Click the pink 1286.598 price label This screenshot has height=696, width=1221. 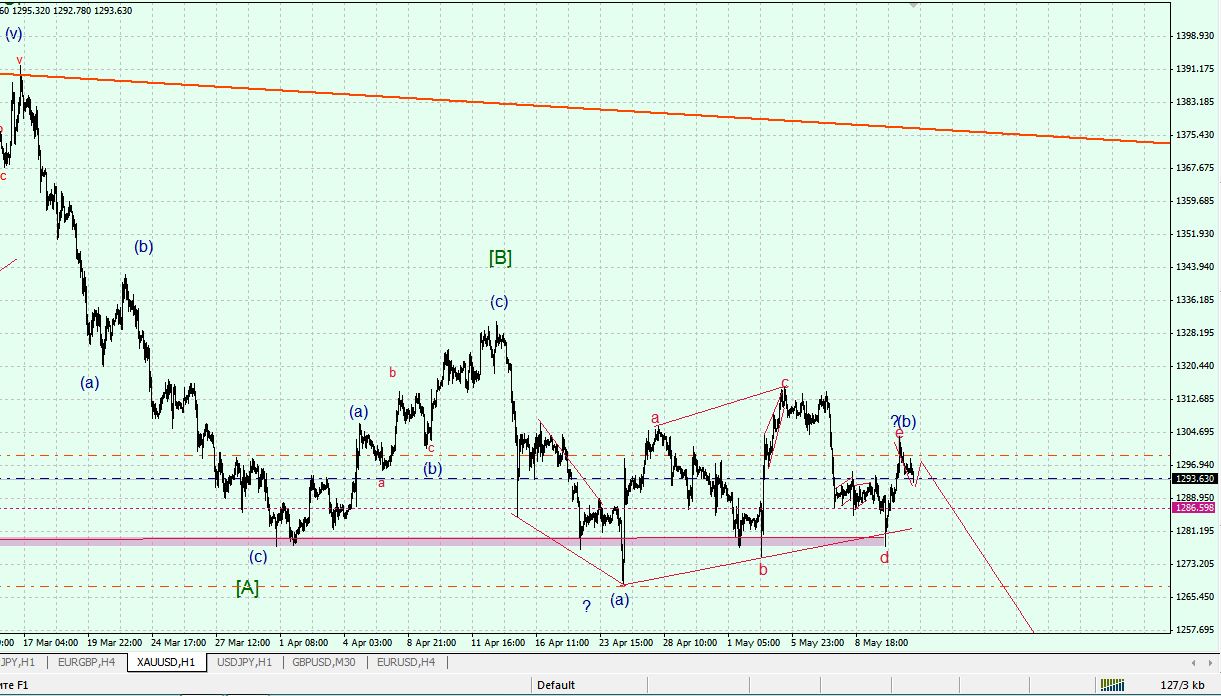tap(1195, 507)
